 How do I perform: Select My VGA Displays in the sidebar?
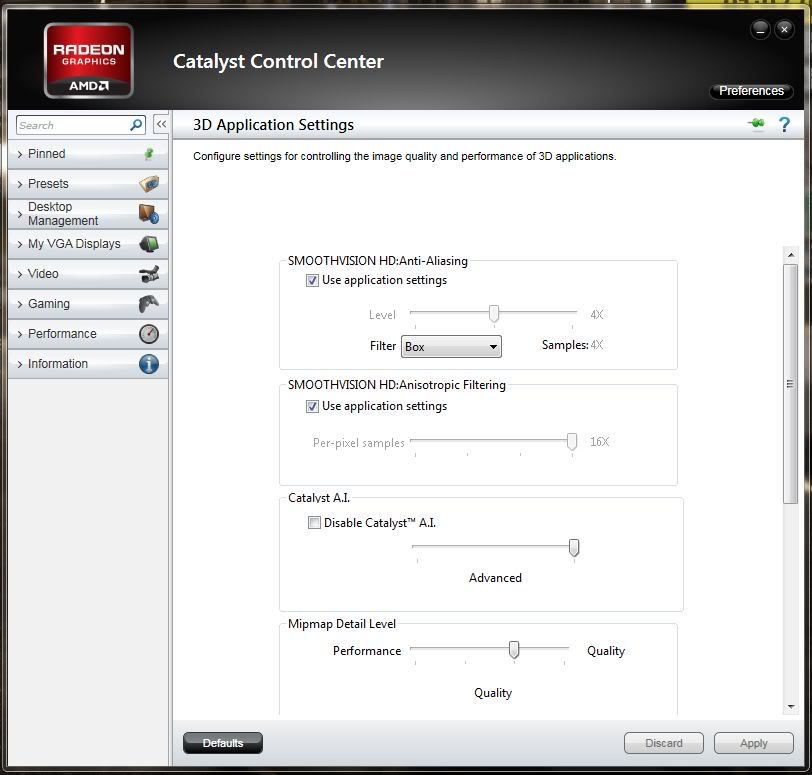(x=88, y=244)
